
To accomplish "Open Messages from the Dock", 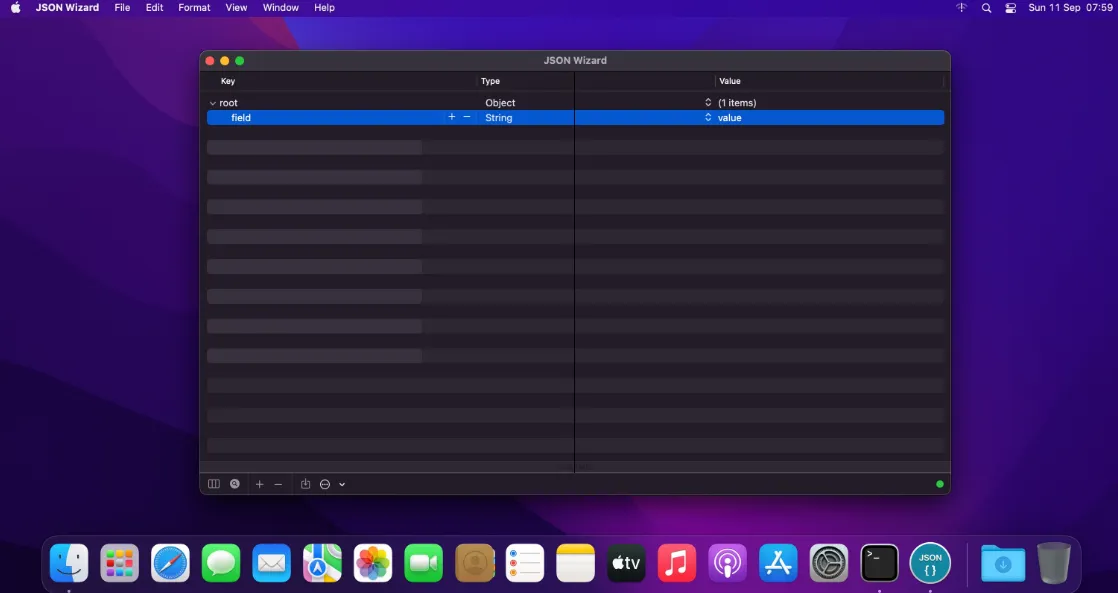I will pyautogui.click(x=221, y=563).
